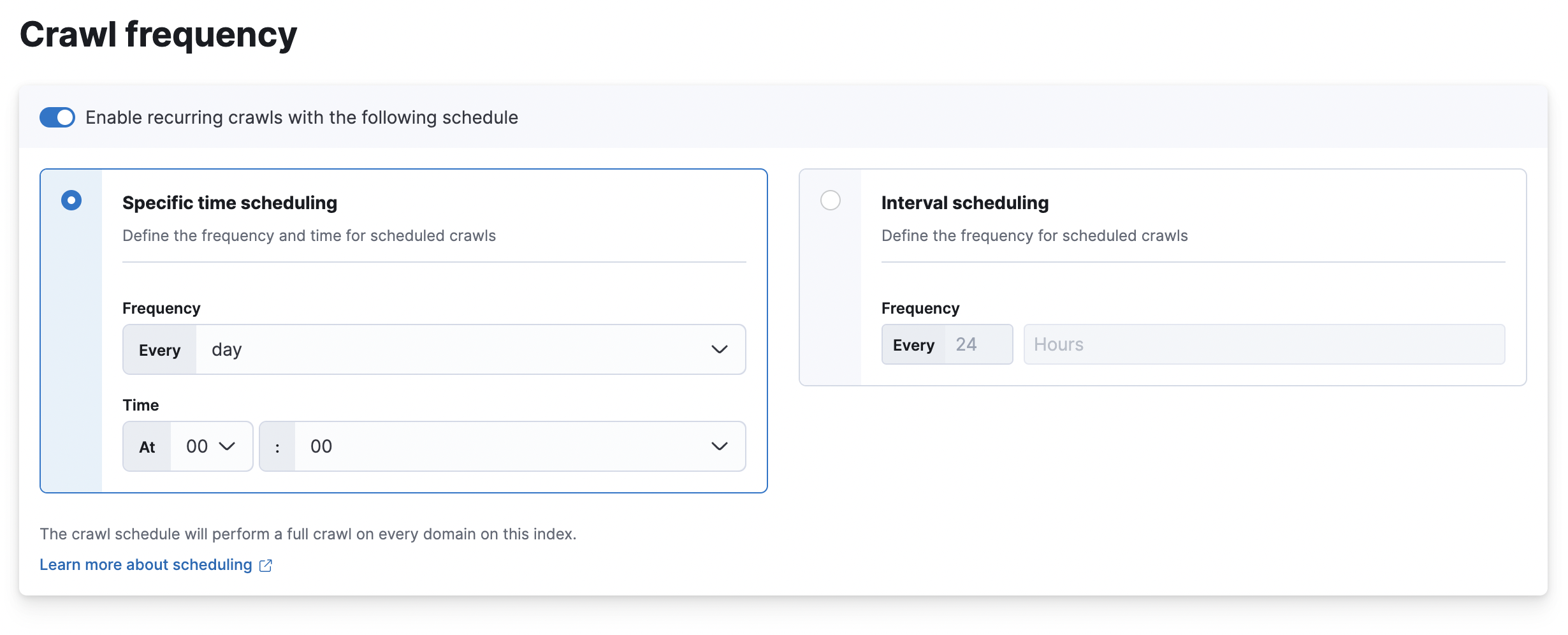
Task: Select the Specific time scheduling radio button
Action: [x=71, y=200]
